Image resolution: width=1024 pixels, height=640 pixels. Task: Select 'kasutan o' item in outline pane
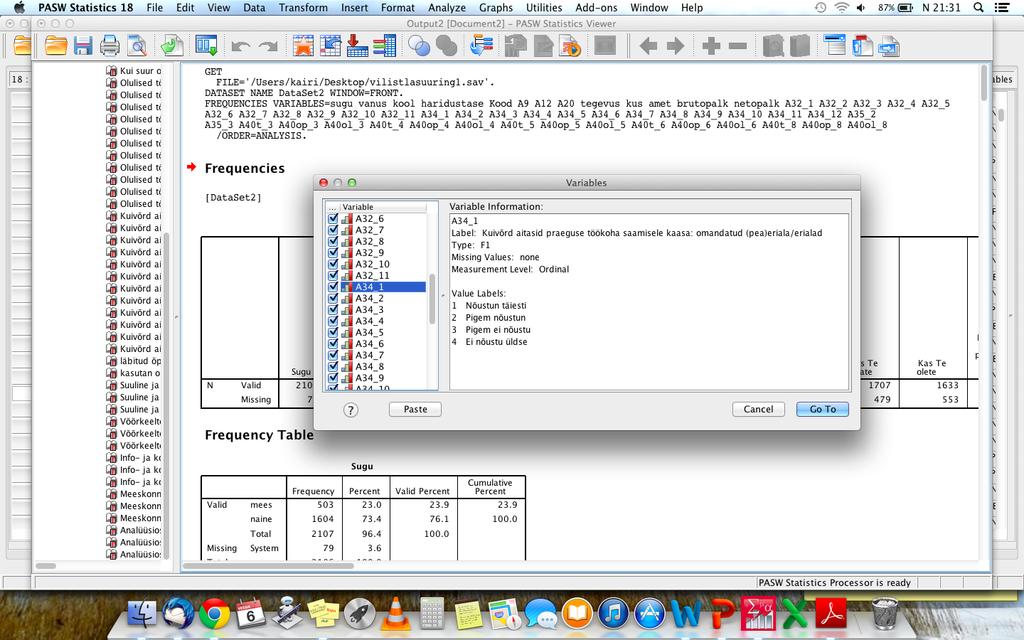point(139,373)
